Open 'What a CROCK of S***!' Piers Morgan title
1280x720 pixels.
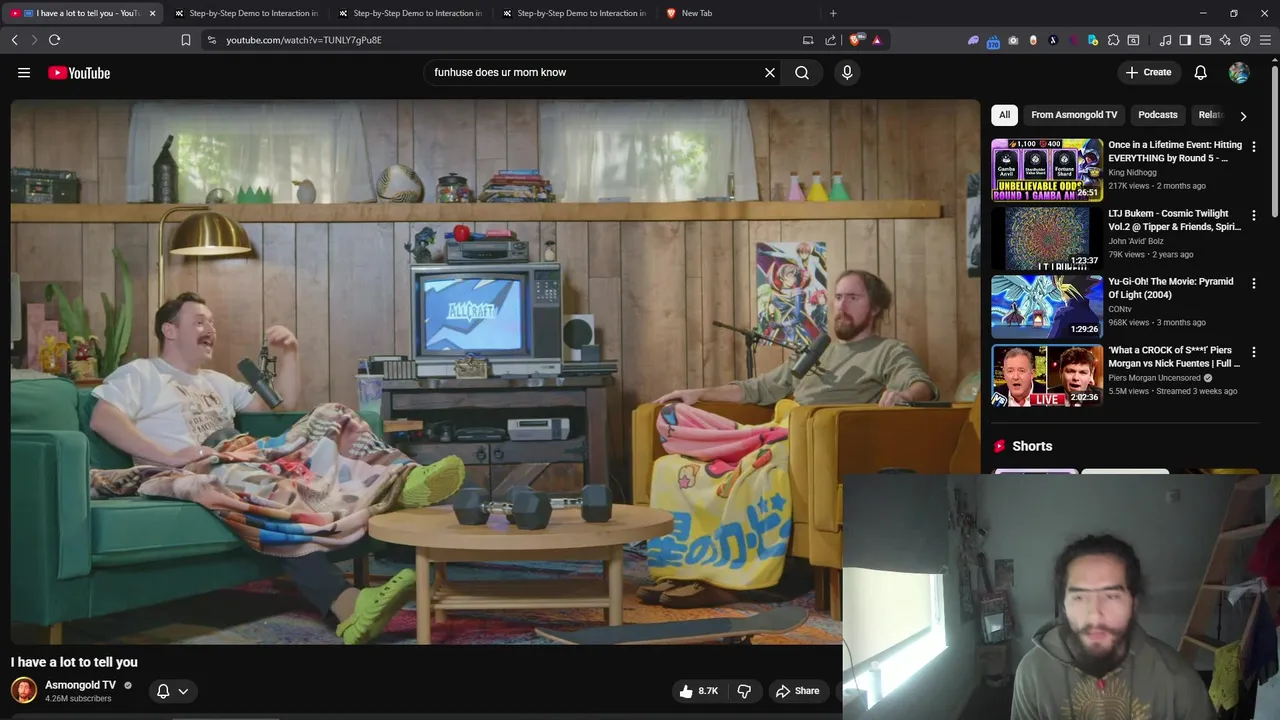[1174, 357]
